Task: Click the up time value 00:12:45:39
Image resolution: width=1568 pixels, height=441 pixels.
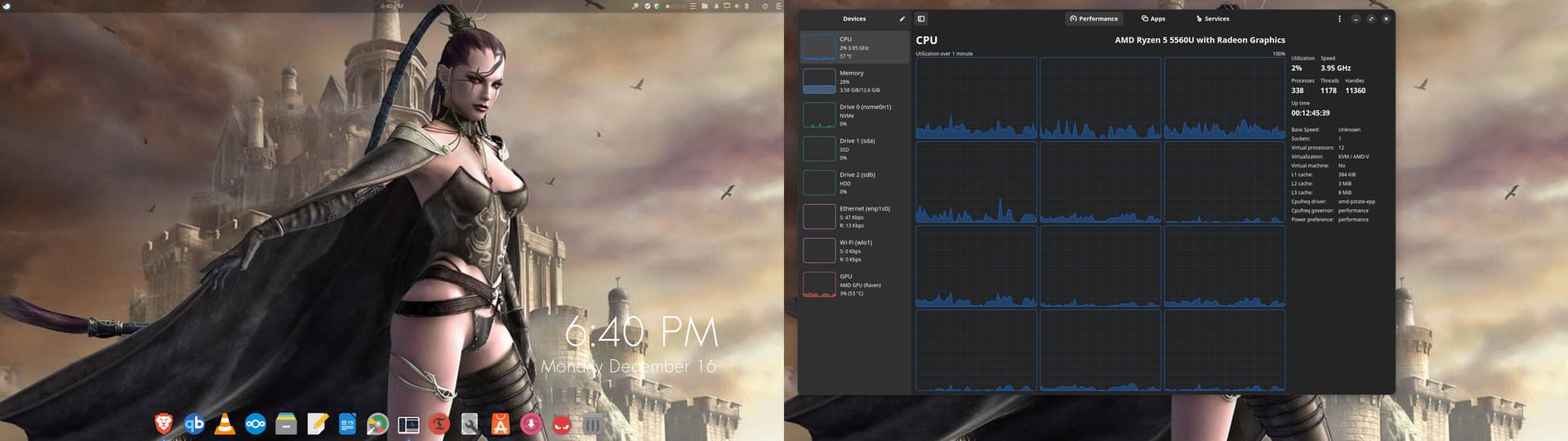Action: (1311, 113)
